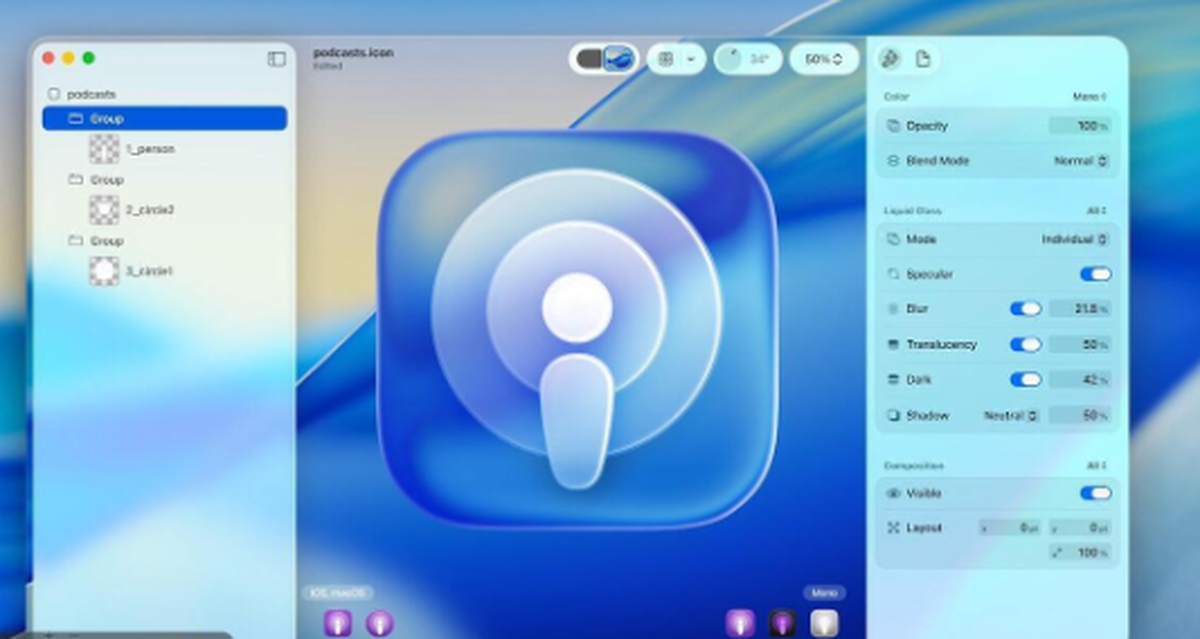Select the wallpaper canvas background option
The width and height of the screenshot is (1200, 639).
pyautogui.click(x=620, y=59)
